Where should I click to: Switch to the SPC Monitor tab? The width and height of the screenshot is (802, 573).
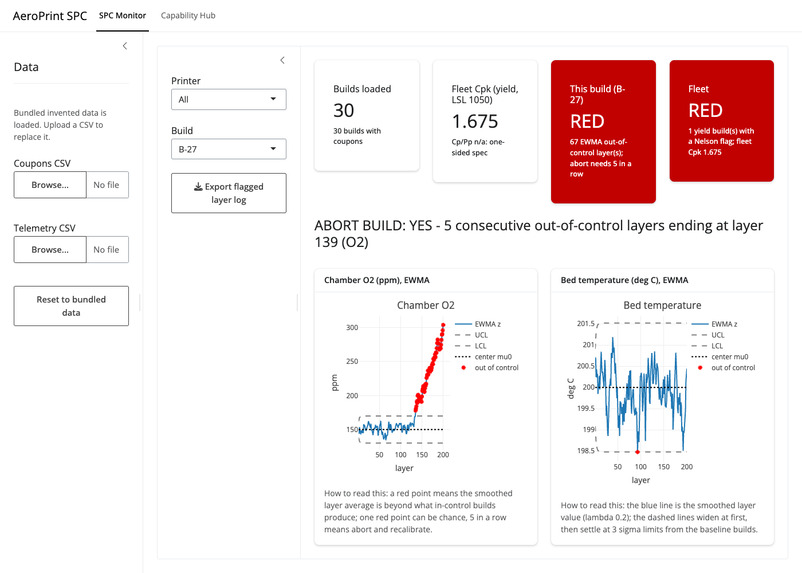(122, 15)
